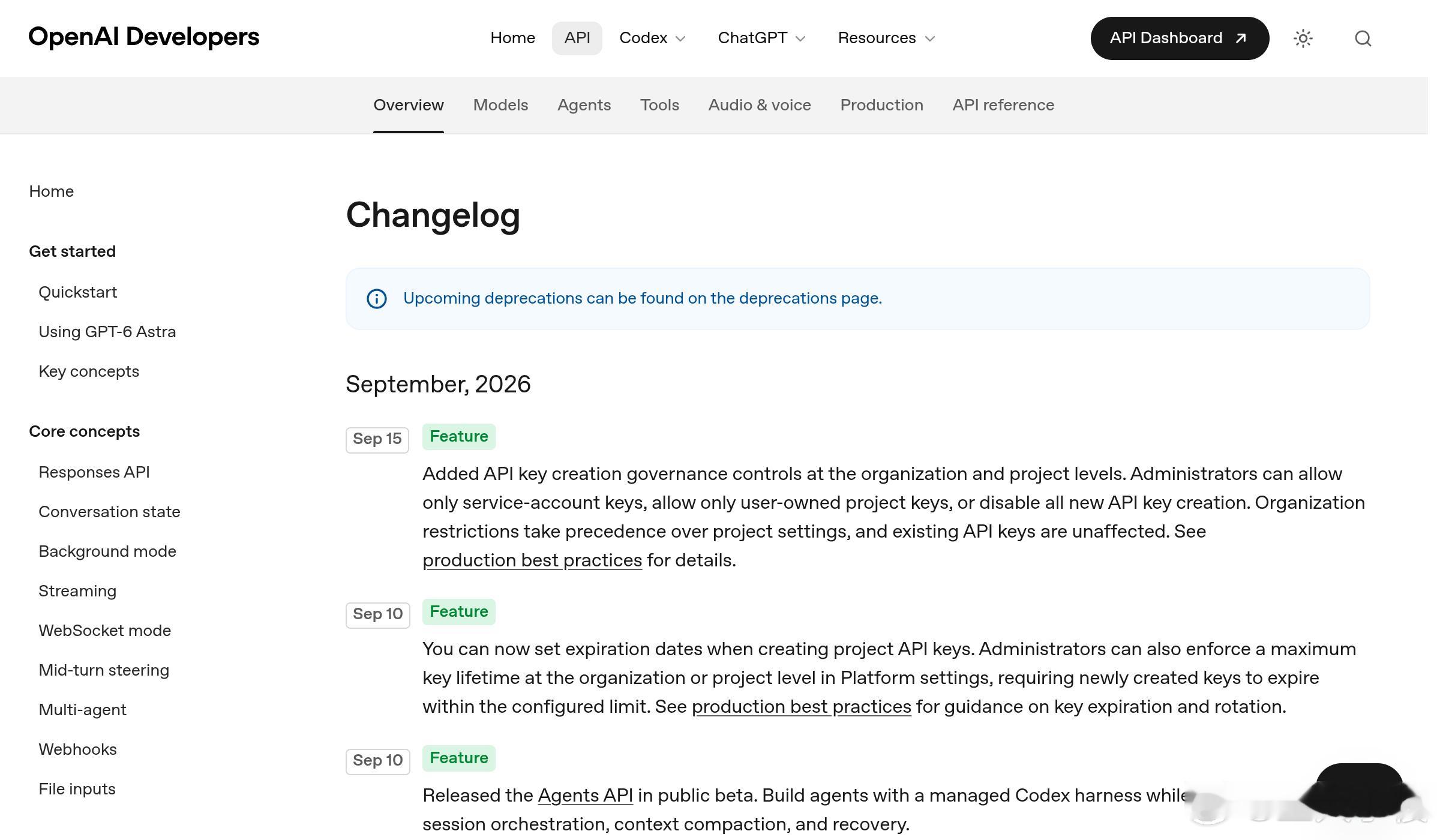Click Feature tag on key expiration entry
Screen dimensions: 1440x840
pos(459,611)
